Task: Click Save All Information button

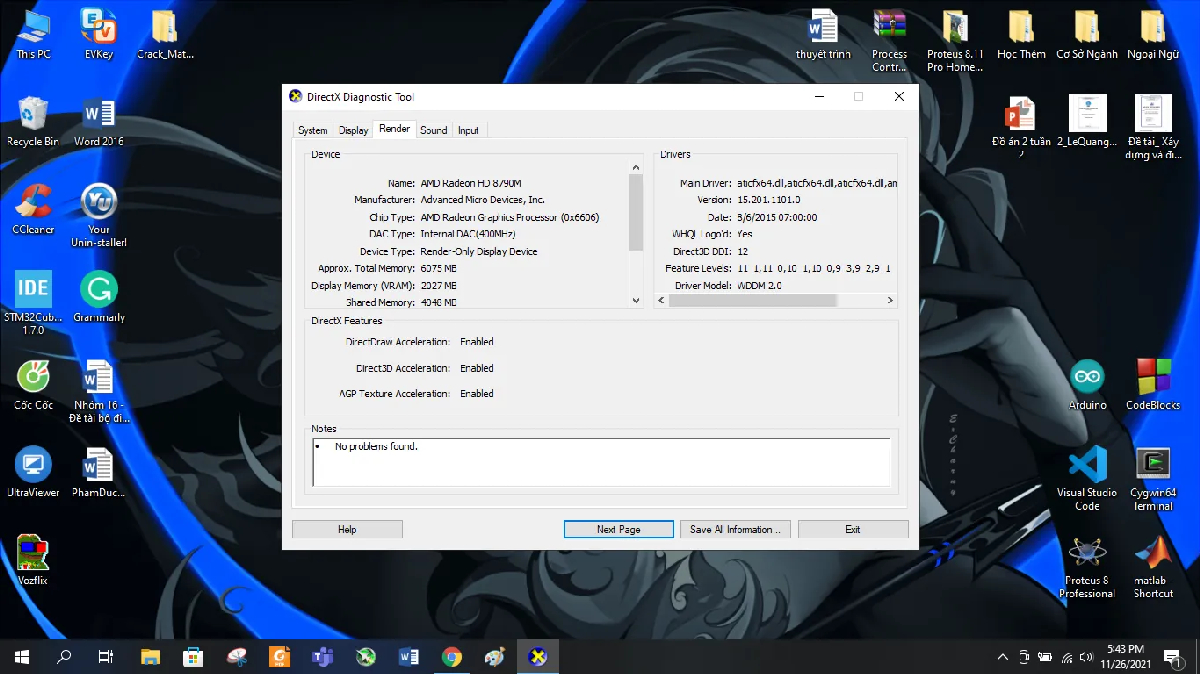Action: pyautogui.click(x=735, y=529)
